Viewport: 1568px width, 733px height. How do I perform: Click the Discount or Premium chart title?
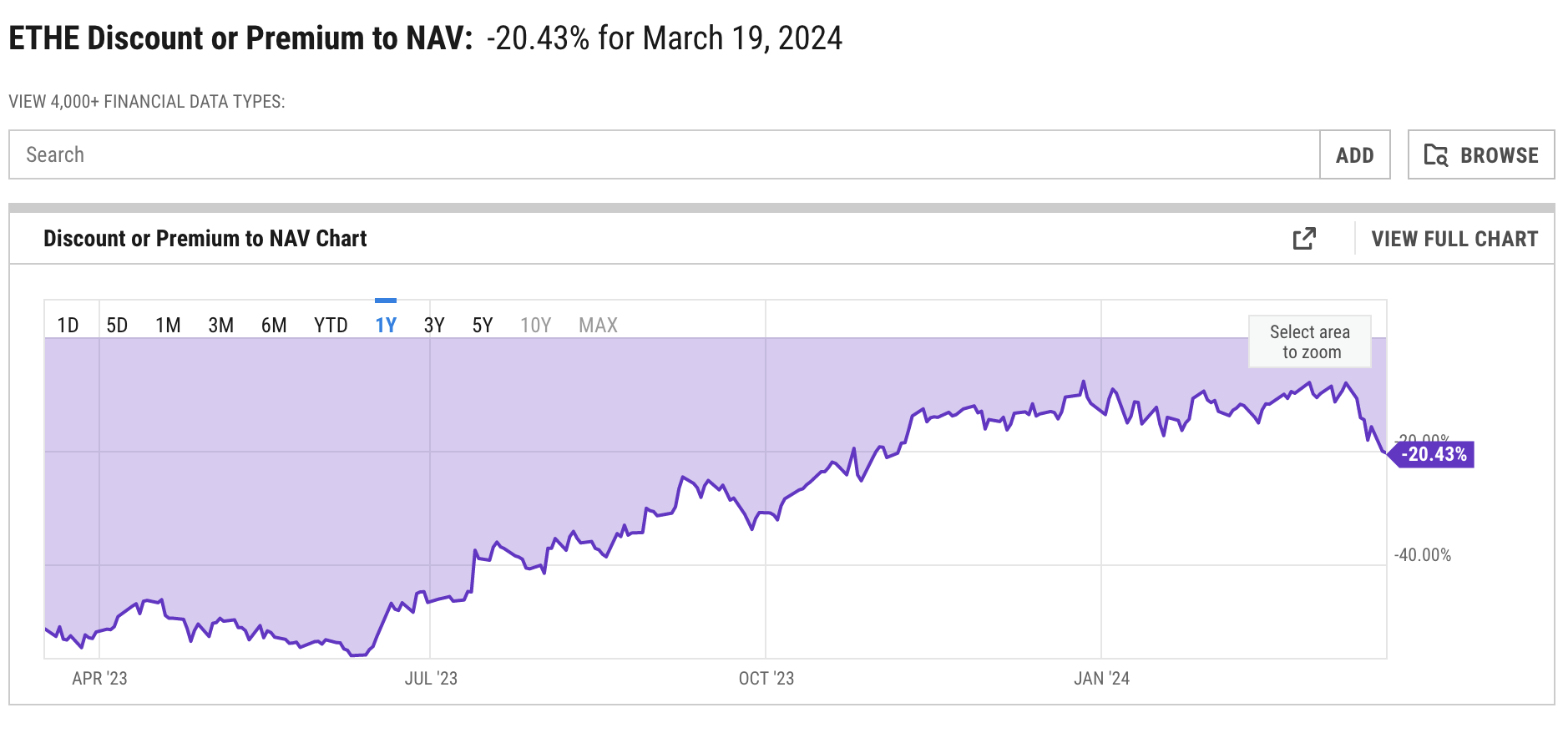[x=205, y=239]
